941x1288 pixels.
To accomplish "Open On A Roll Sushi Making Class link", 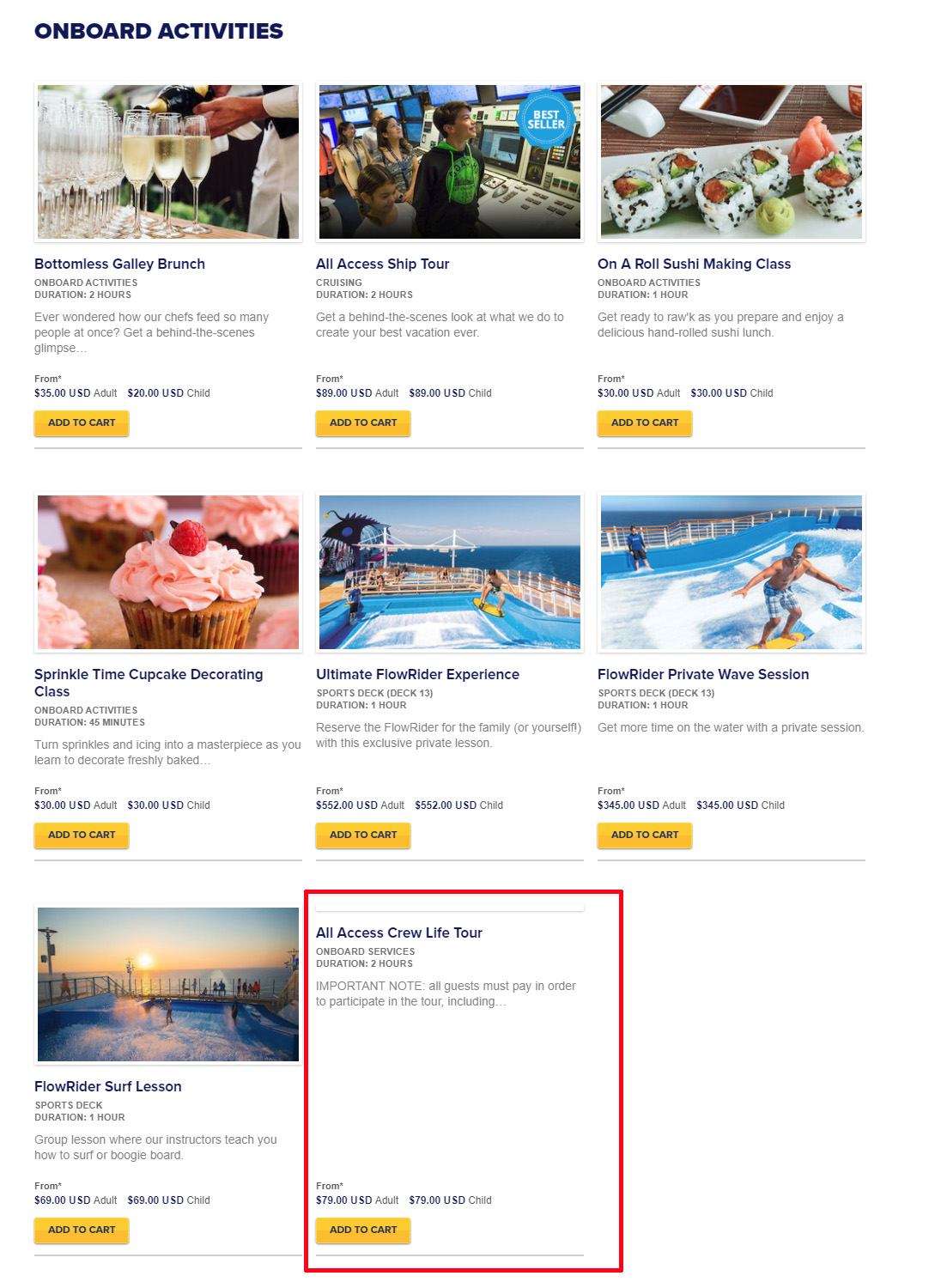I will click(x=694, y=264).
